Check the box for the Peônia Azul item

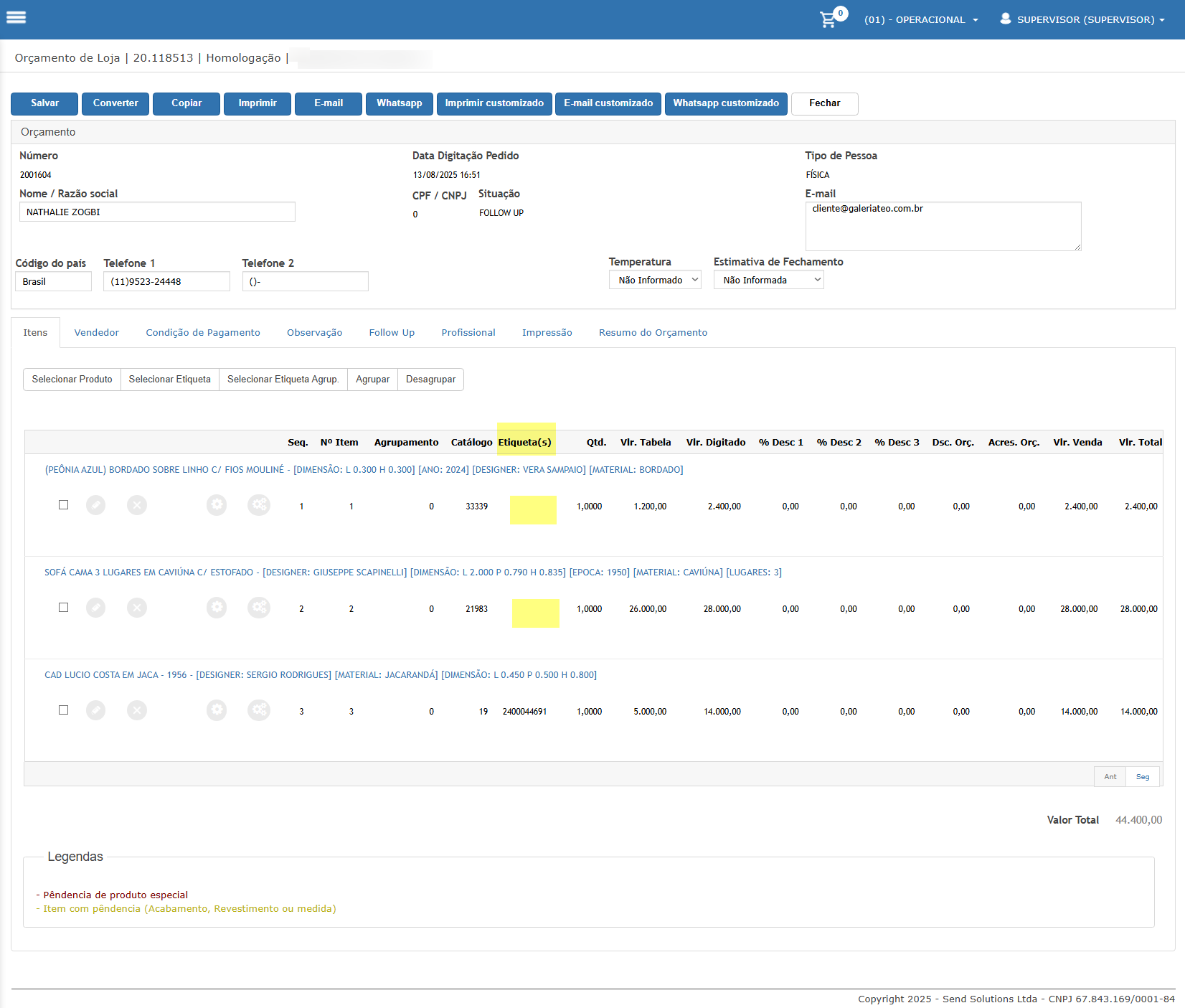(x=64, y=505)
